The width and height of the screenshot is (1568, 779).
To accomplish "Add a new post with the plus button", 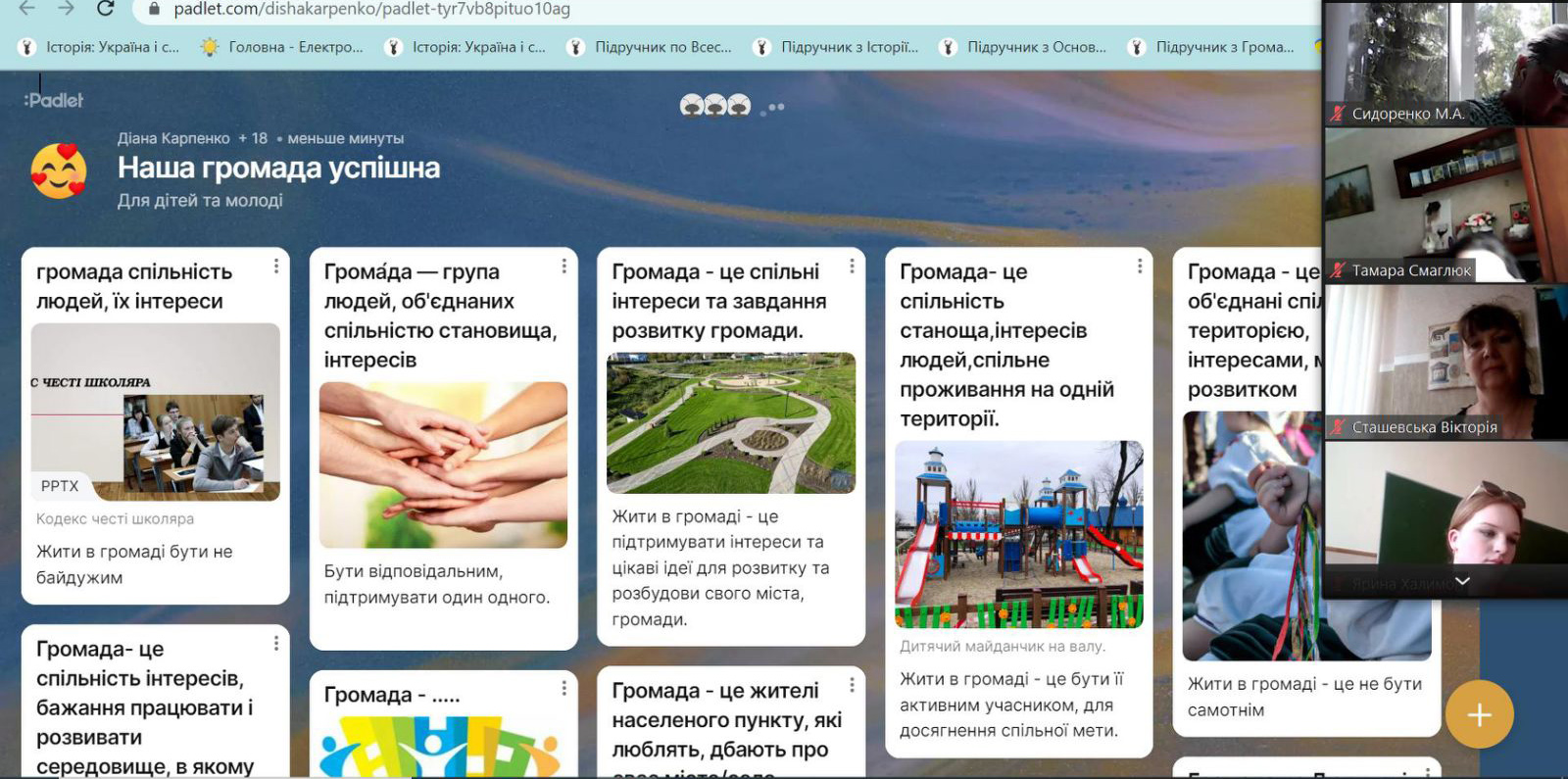I will [x=1479, y=714].
